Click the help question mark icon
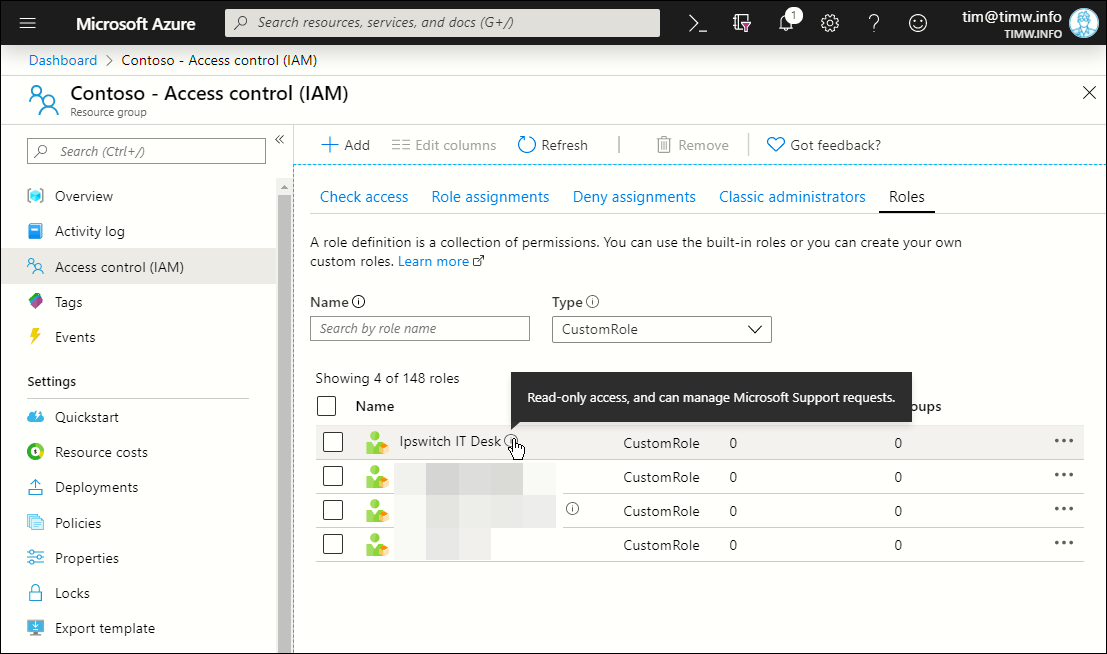This screenshot has height=654, width=1107. point(874,23)
